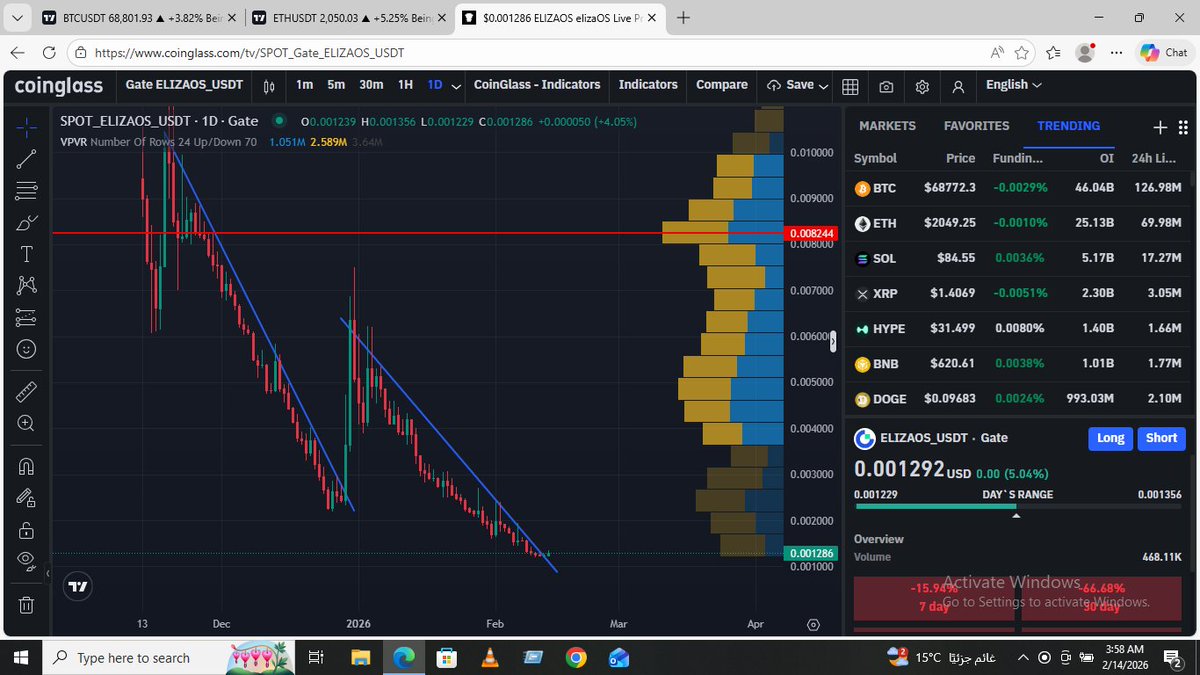This screenshot has width=1200, height=675.
Task: Add a symbol with the plus icon
Action: 1160,127
